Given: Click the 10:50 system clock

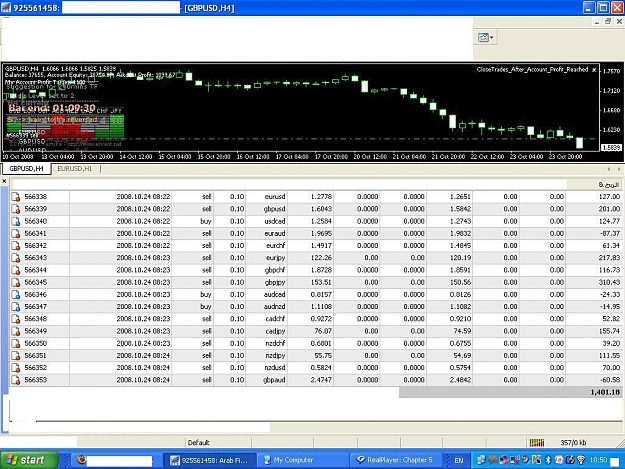Looking at the screenshot, I should pyautogui.click(x=598, y=460).
